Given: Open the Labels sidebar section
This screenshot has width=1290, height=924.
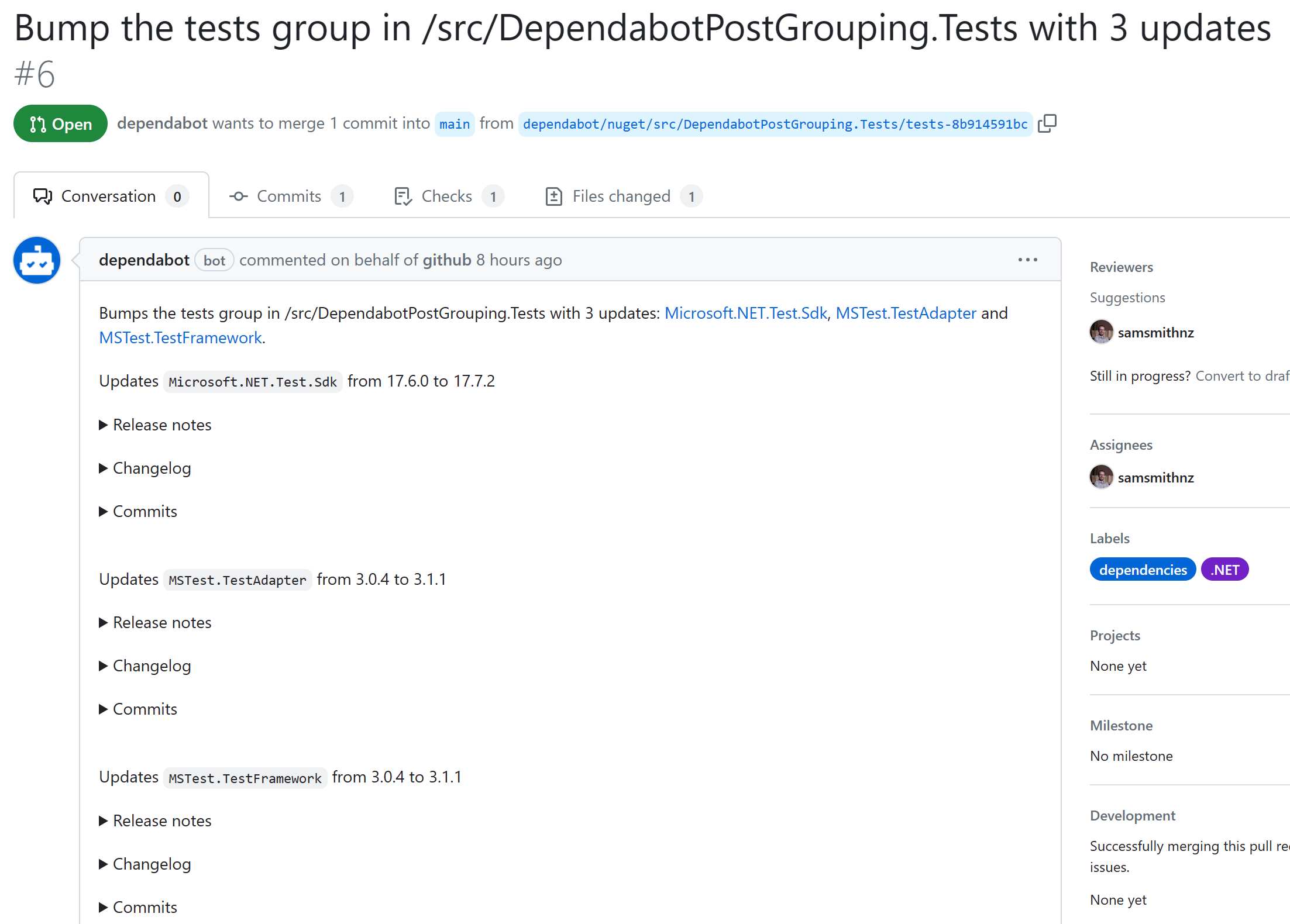Looking at the screenshot, I should click(x=1109, y=538).
